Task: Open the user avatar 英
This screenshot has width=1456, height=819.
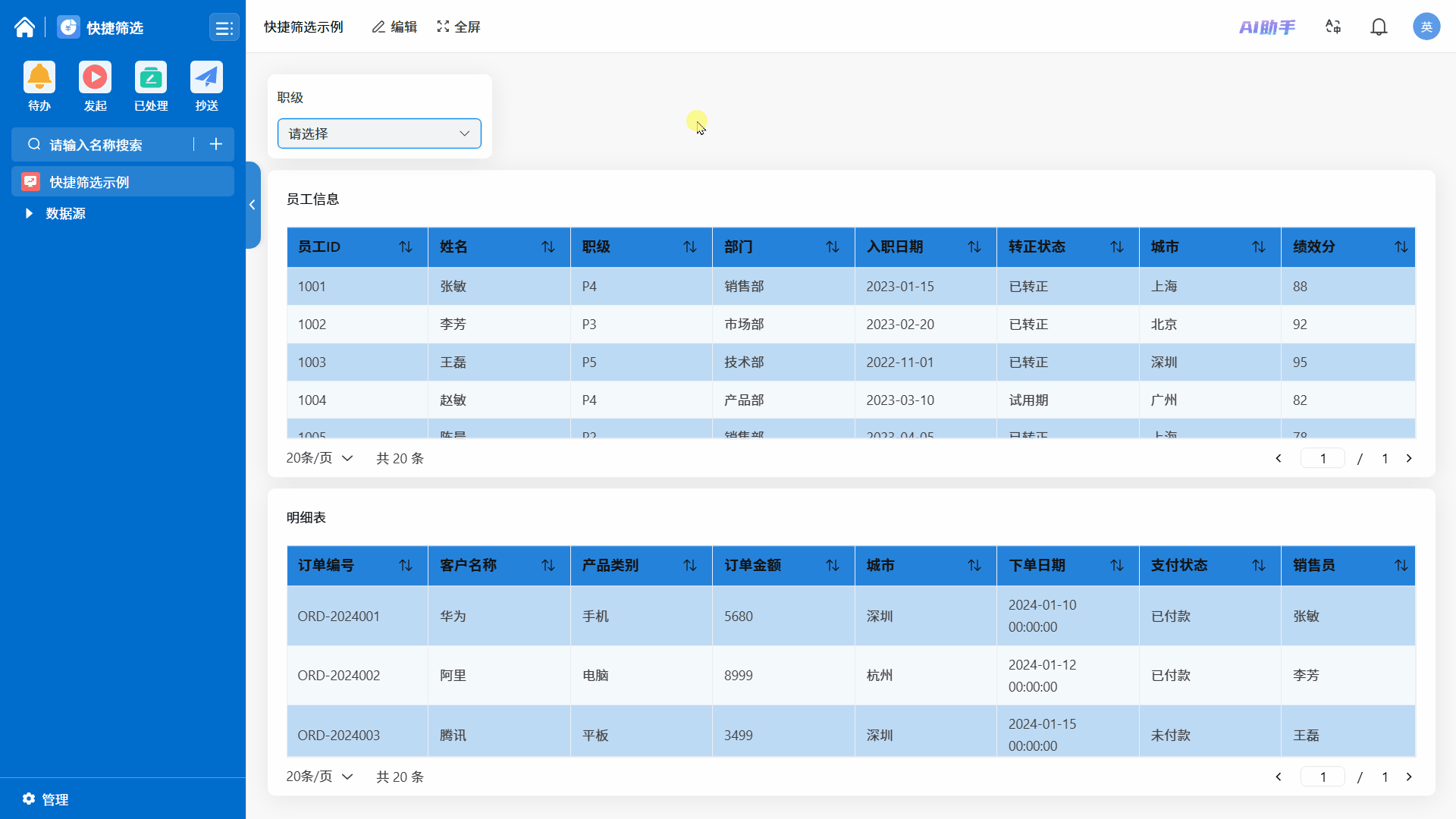Action: pyautogui.click(x=1426, y=27)
